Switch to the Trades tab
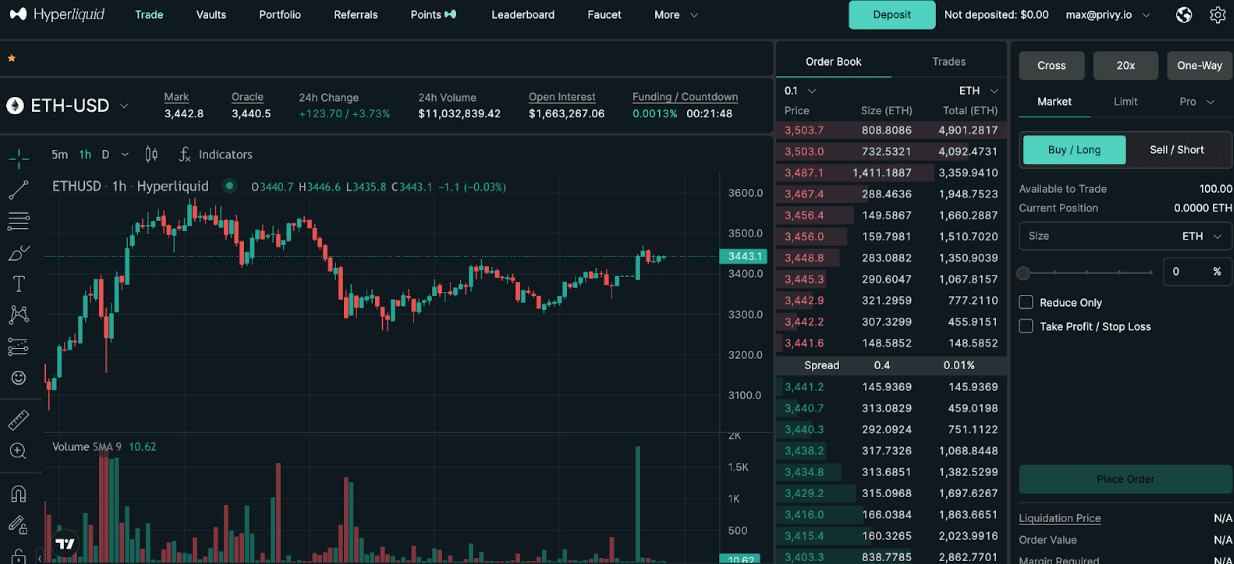 coord(948,62)
